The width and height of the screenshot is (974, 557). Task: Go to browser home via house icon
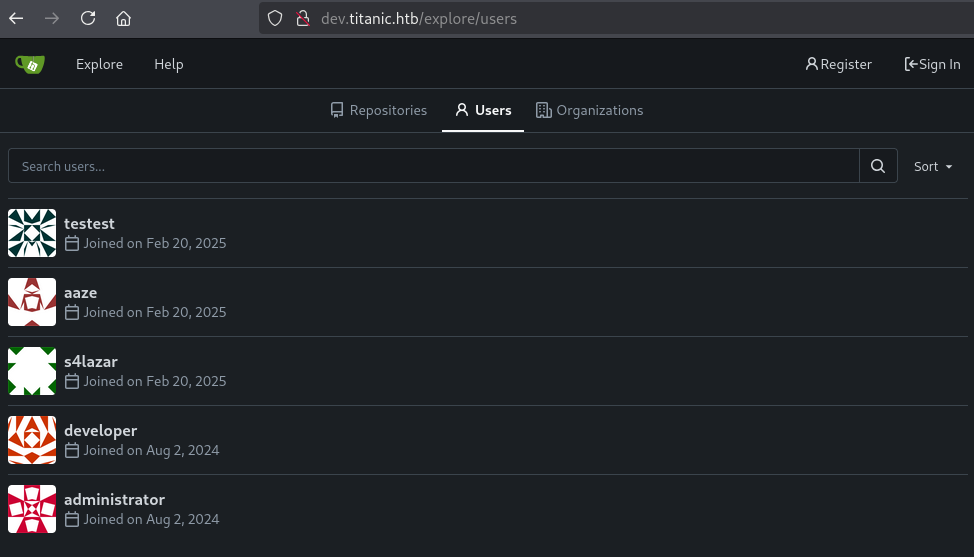point(123,18)
